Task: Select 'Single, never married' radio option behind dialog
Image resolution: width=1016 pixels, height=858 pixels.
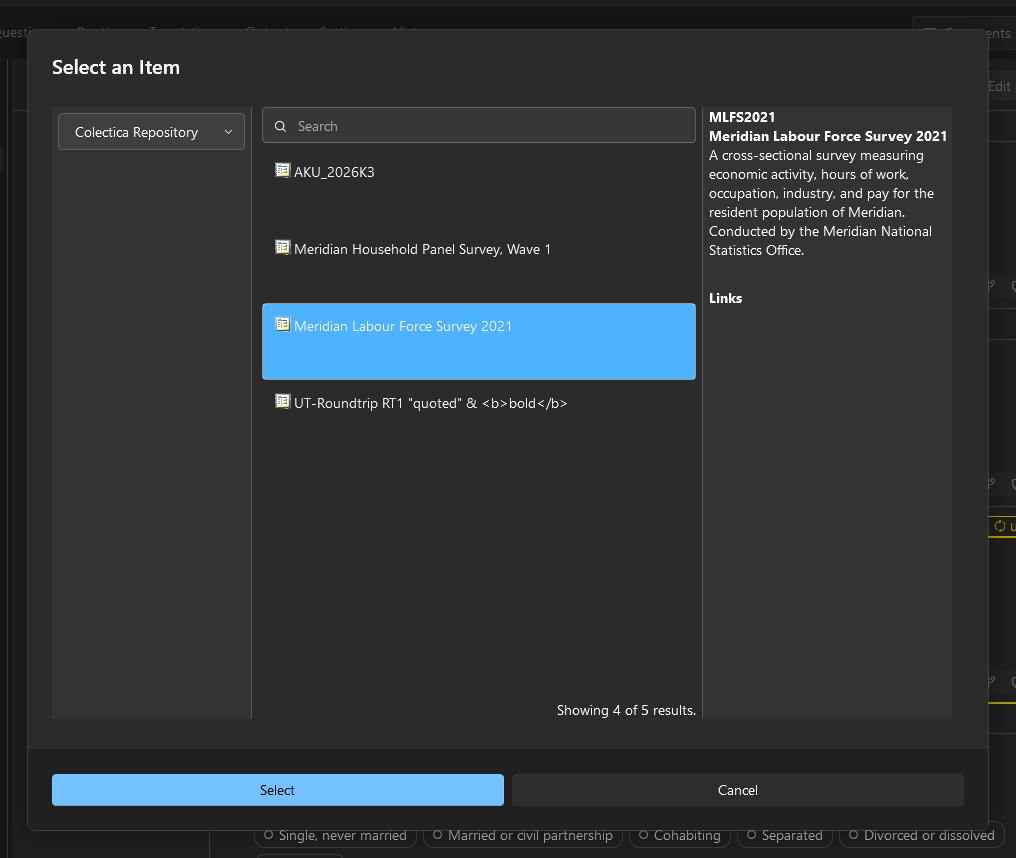Action: point(334,835)
